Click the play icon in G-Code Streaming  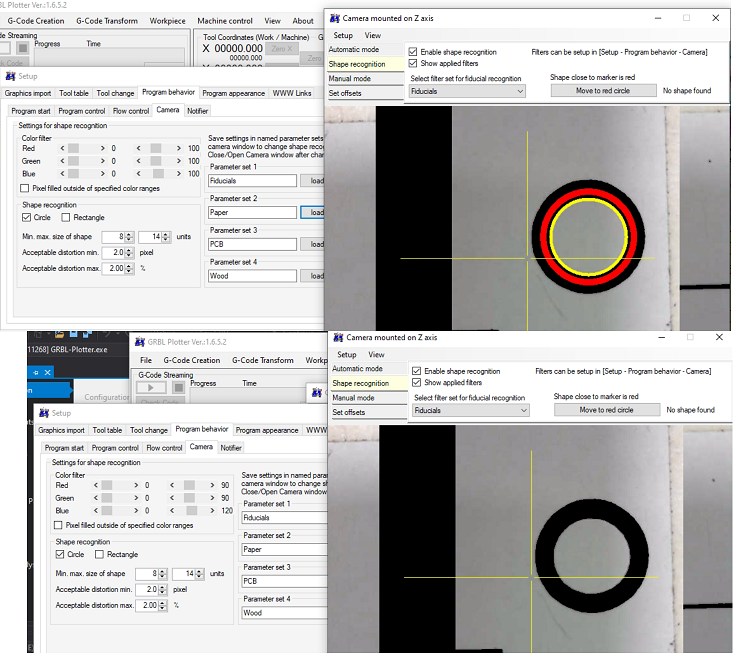coord(151,388)
